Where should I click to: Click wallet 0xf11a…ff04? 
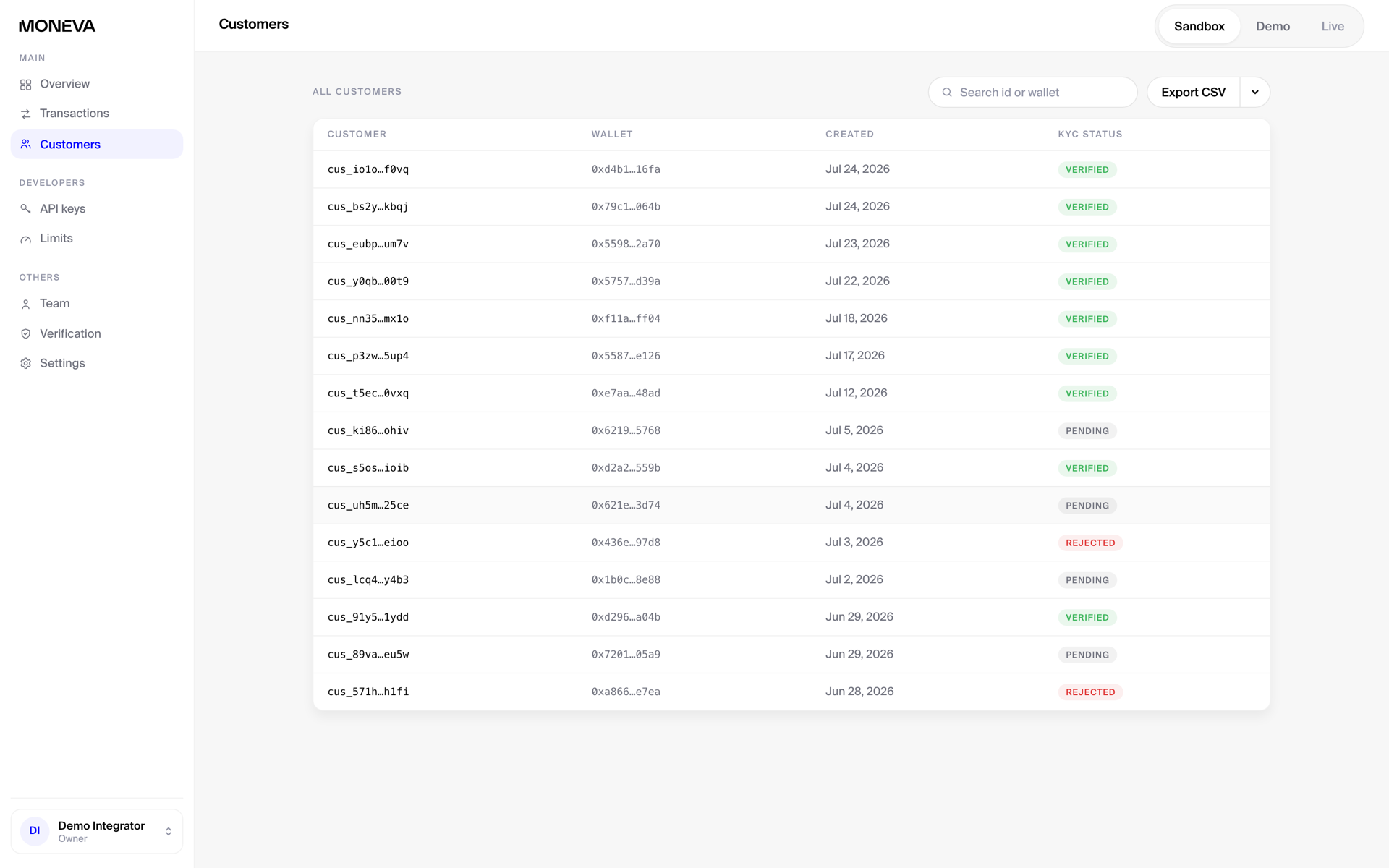point(626,319)
